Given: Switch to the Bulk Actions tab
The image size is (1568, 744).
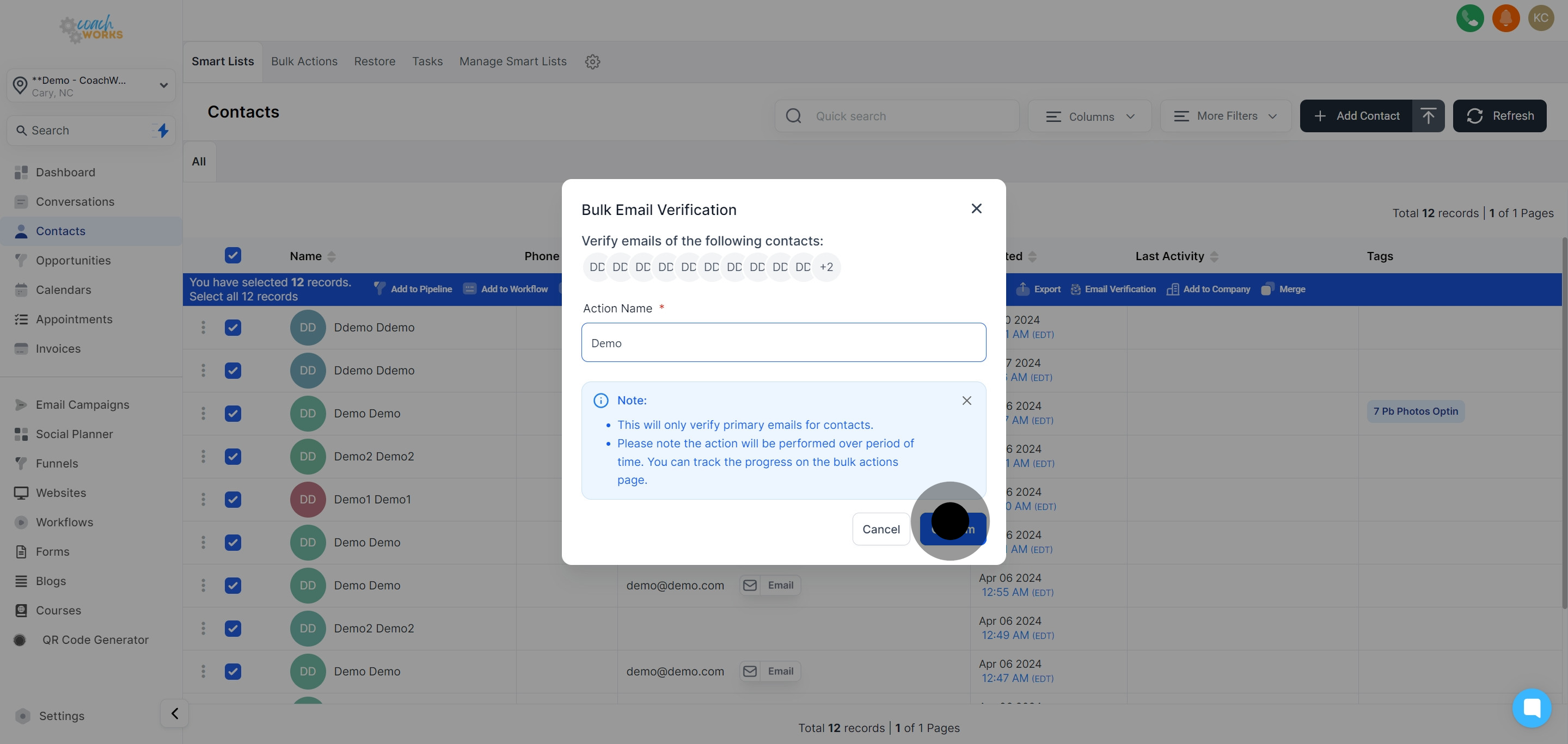Looking at the screenshot, I should [304, 62].
